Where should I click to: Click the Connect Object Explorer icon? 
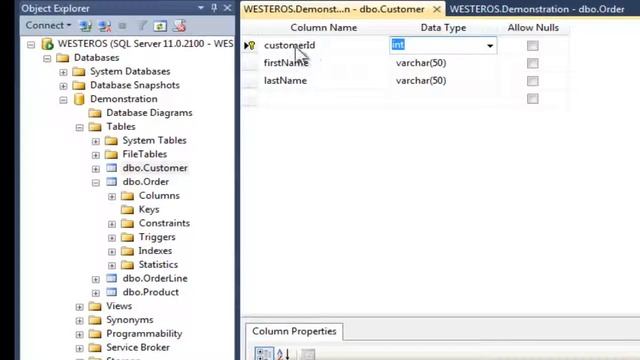[86, 26]
